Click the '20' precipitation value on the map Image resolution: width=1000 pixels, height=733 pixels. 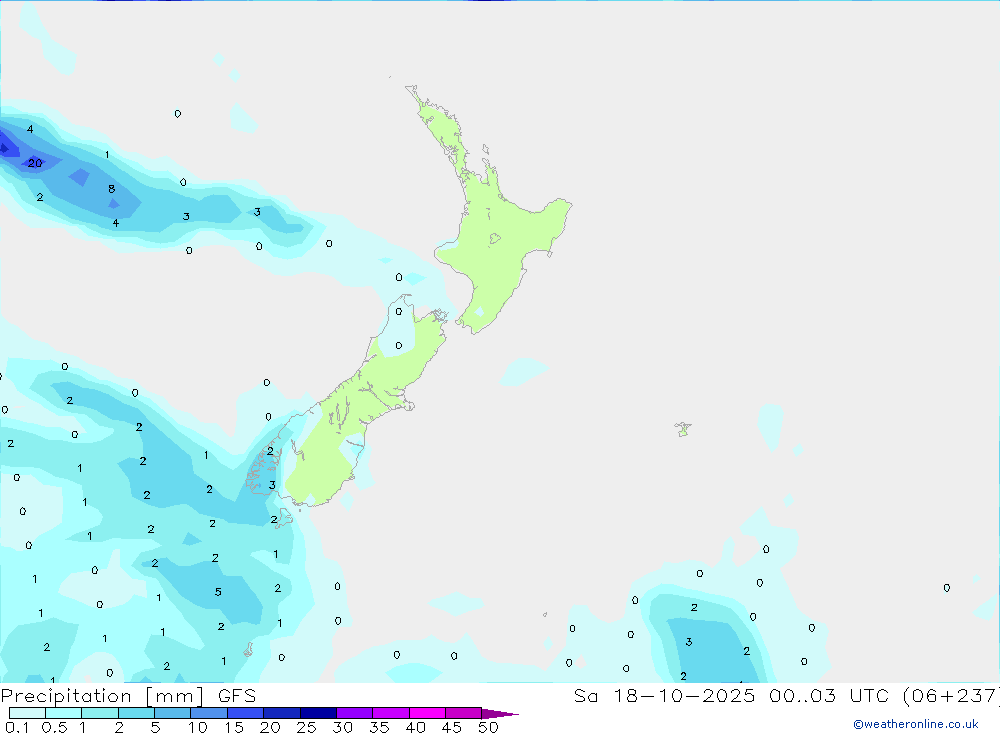(x=35, y=163)
